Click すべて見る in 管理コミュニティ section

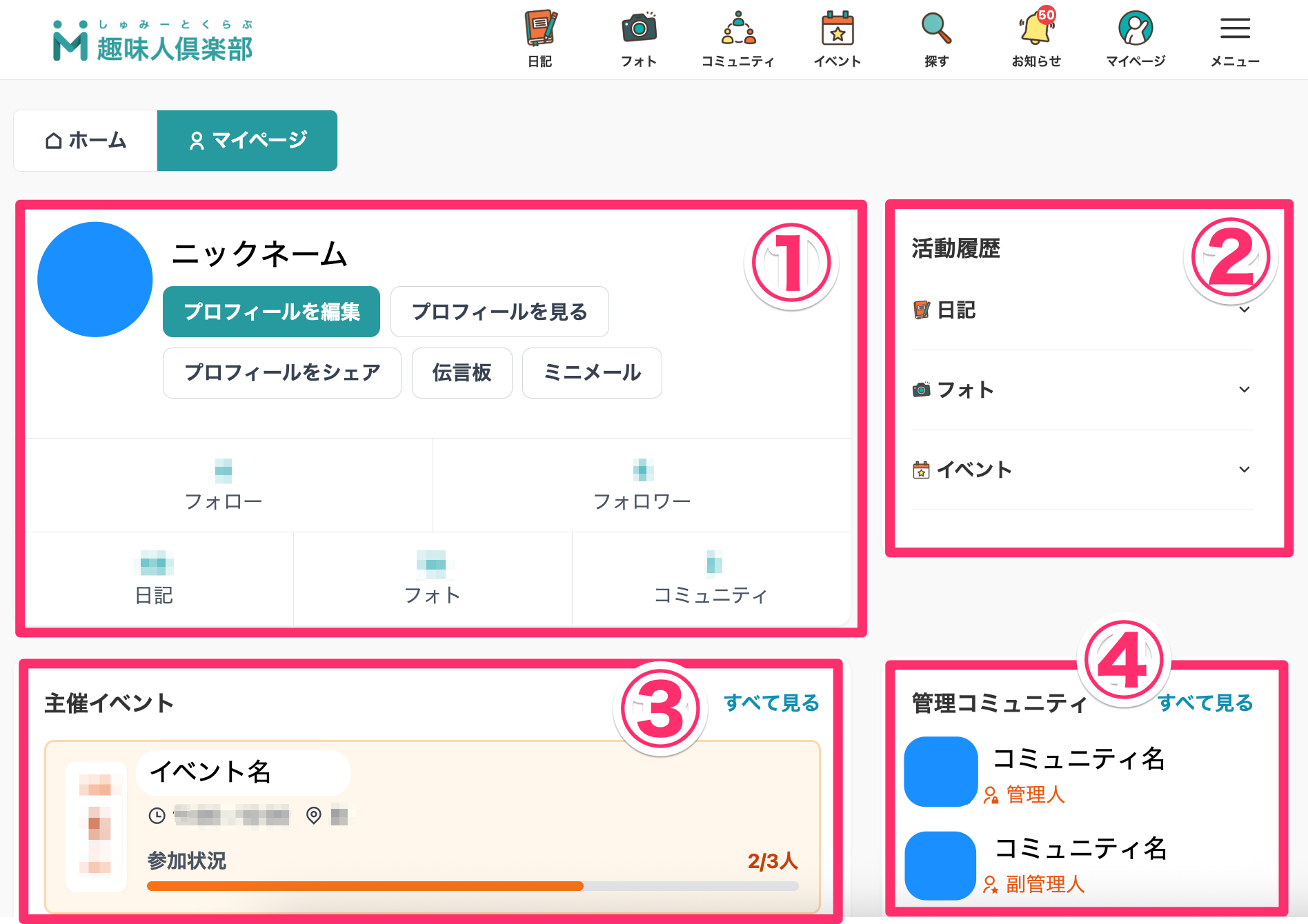coord(1205,703)
